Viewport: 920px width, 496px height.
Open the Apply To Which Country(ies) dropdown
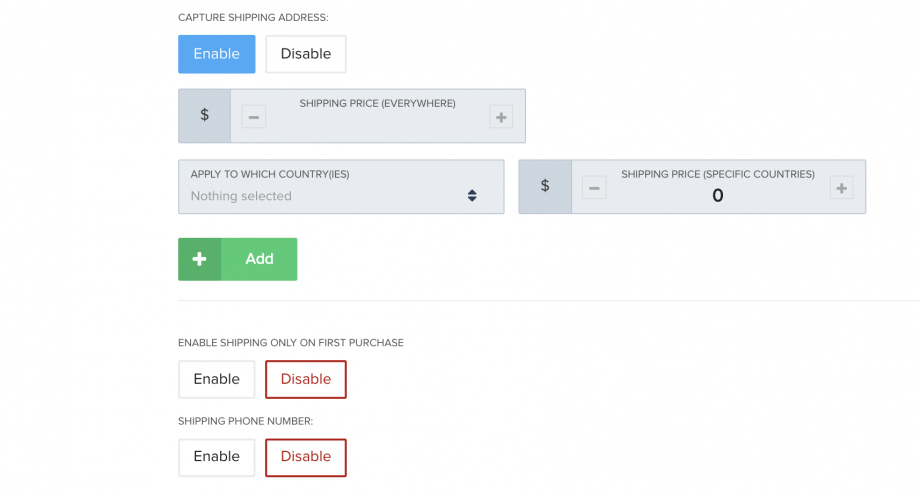341,187
